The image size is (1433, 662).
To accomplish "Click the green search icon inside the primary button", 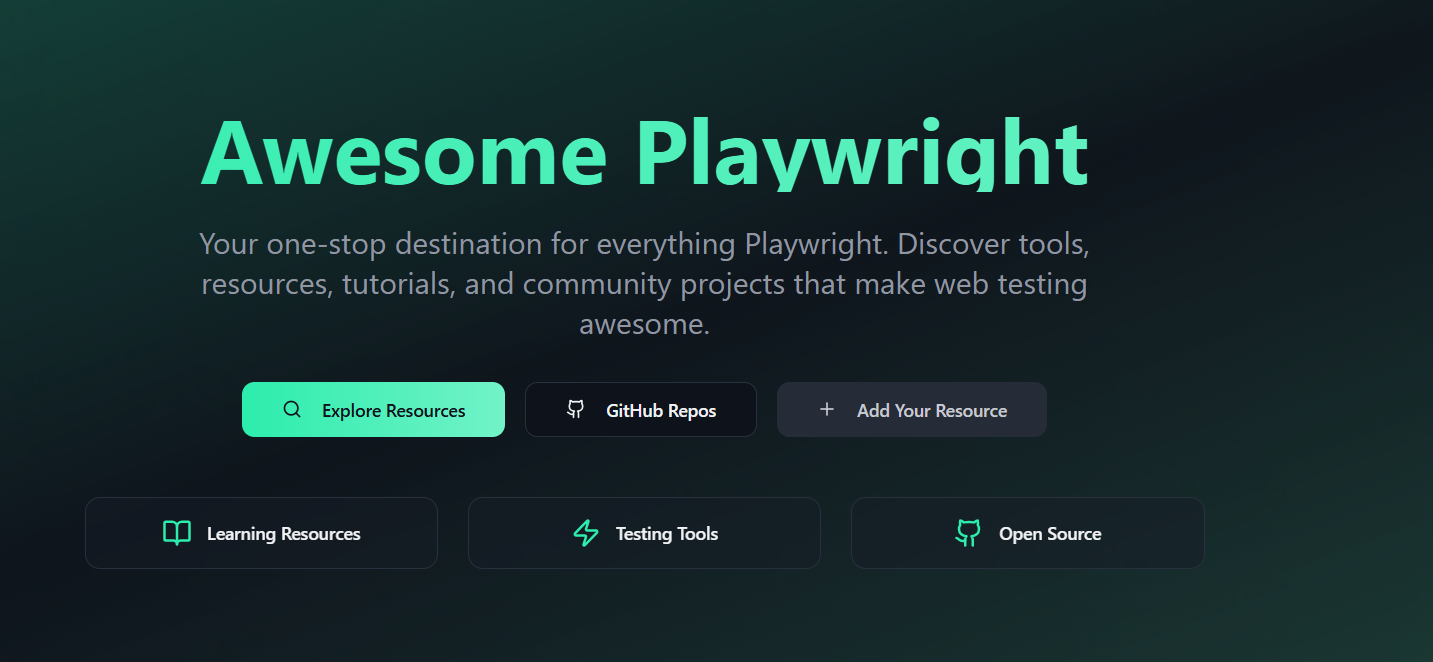I will coord(291,409).
